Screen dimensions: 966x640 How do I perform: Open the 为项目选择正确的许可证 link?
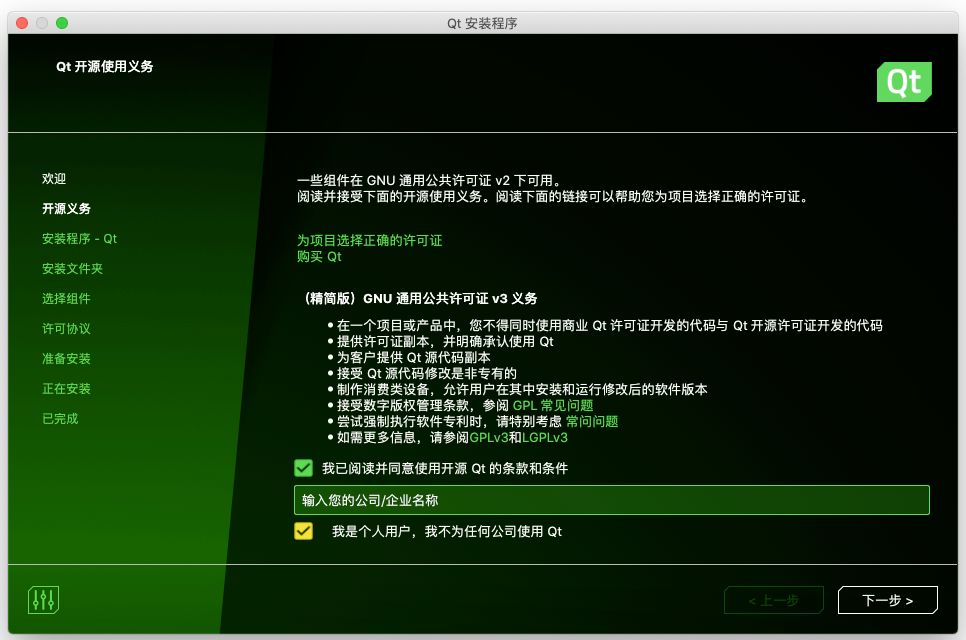370,240
